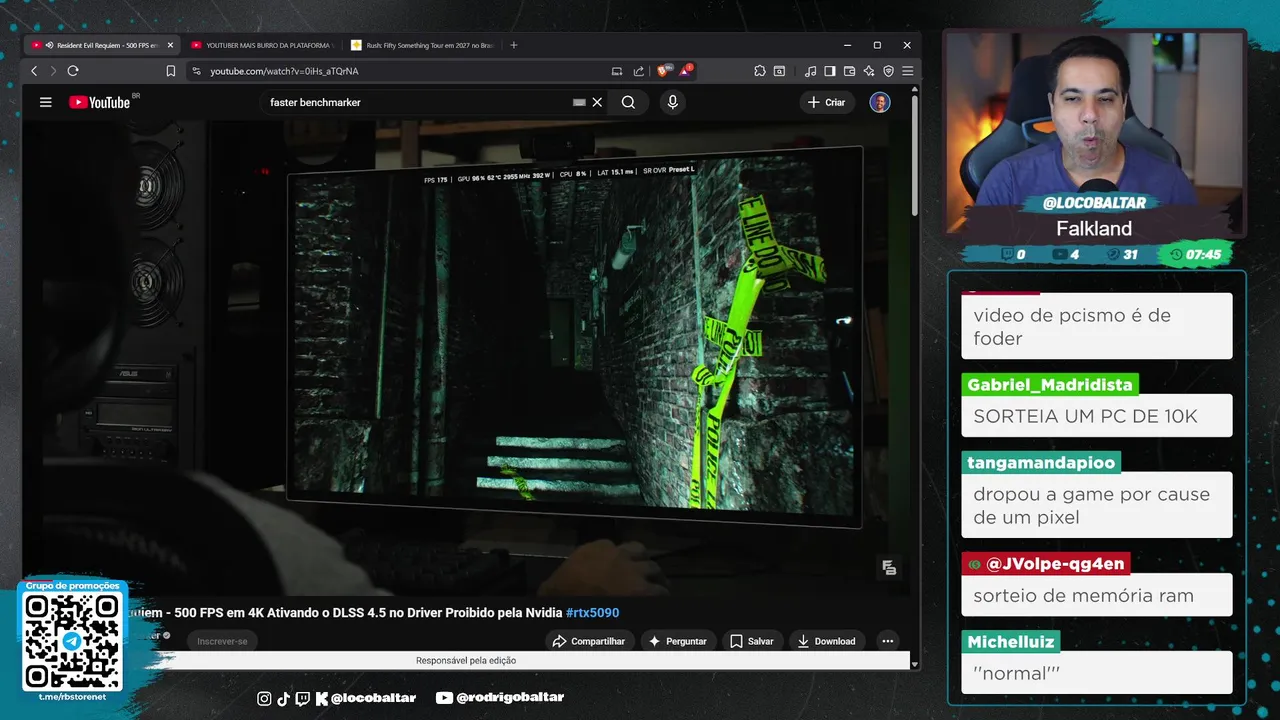This screenshot has height=720, width=1280.
Task: Open the YouTube account avatar menu
Action: point(880,102)
